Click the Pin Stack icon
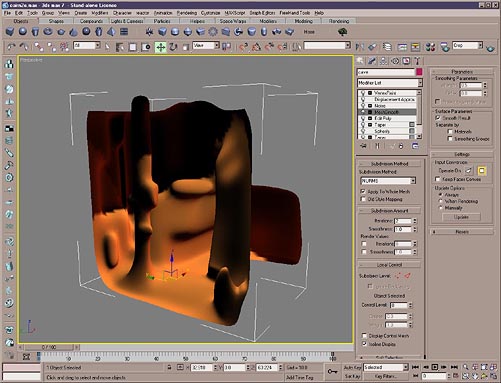Viewport: 501px width, 383px height. pyautogui.click(x=363, y=146)
